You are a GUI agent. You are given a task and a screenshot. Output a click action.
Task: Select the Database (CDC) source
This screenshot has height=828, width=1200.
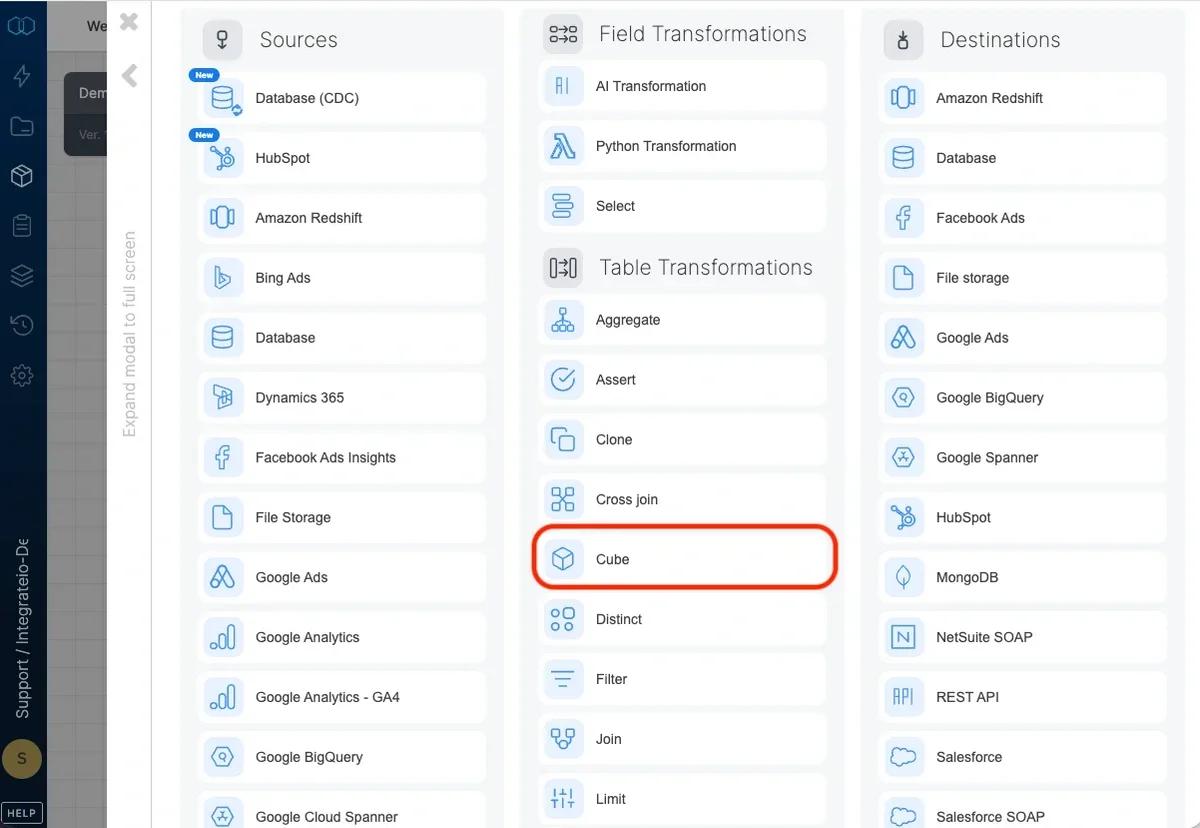340,98
